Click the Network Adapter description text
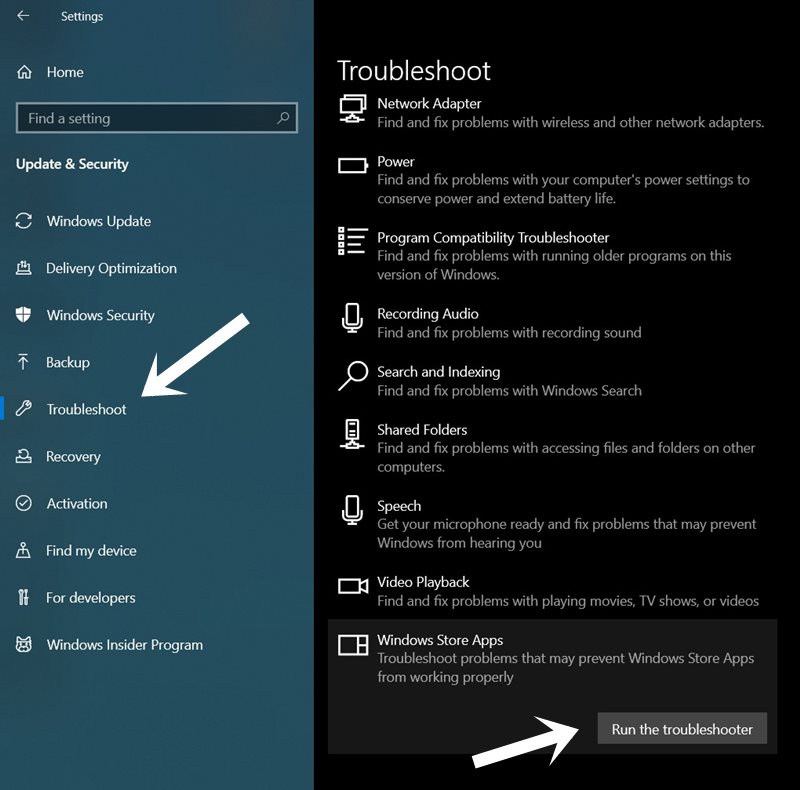800x790 pixels. pos(570,122)
